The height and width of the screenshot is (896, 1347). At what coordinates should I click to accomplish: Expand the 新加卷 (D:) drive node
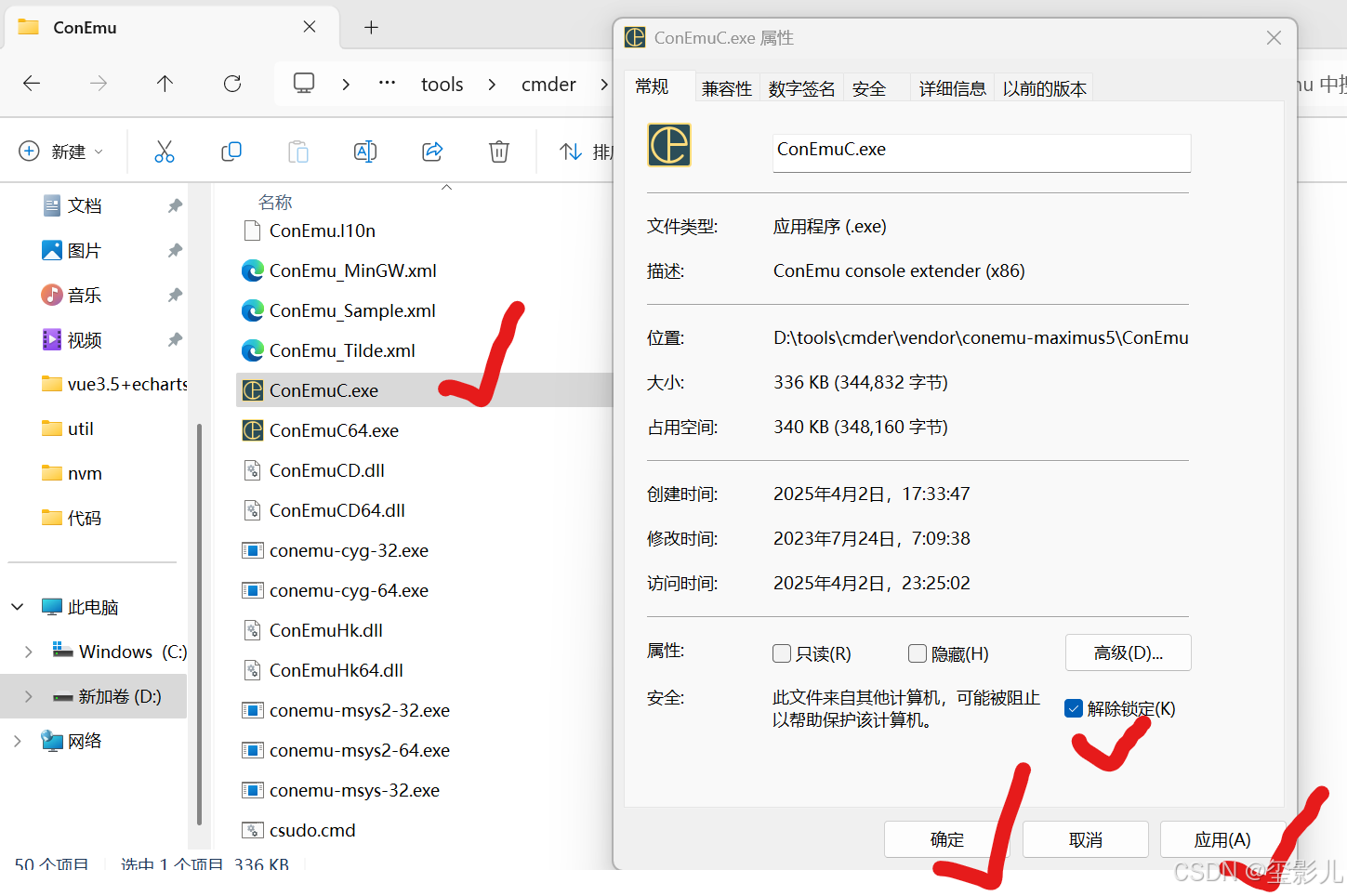point(29,696)
